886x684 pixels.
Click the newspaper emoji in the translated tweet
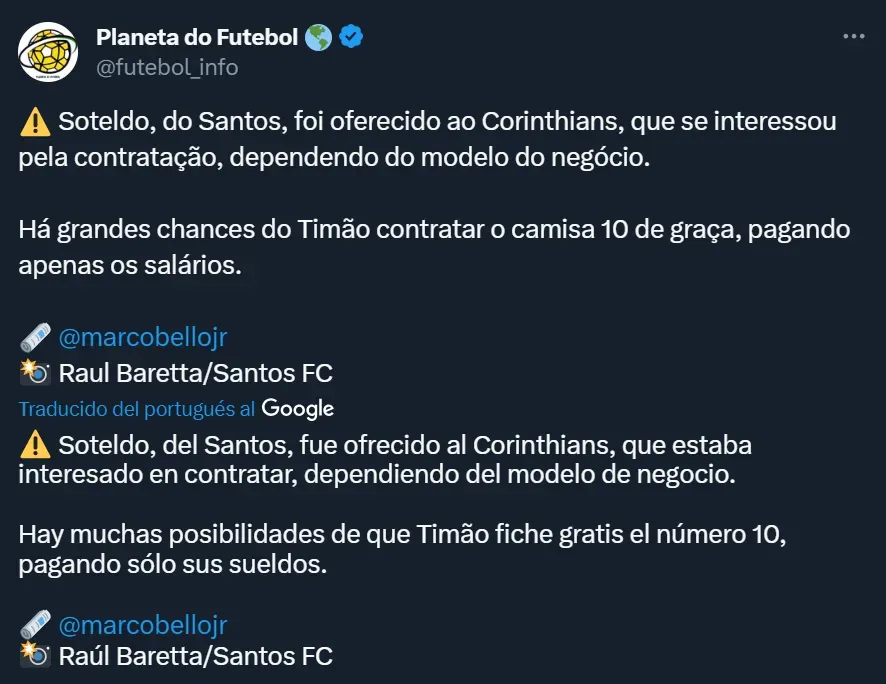pos(34,626)
